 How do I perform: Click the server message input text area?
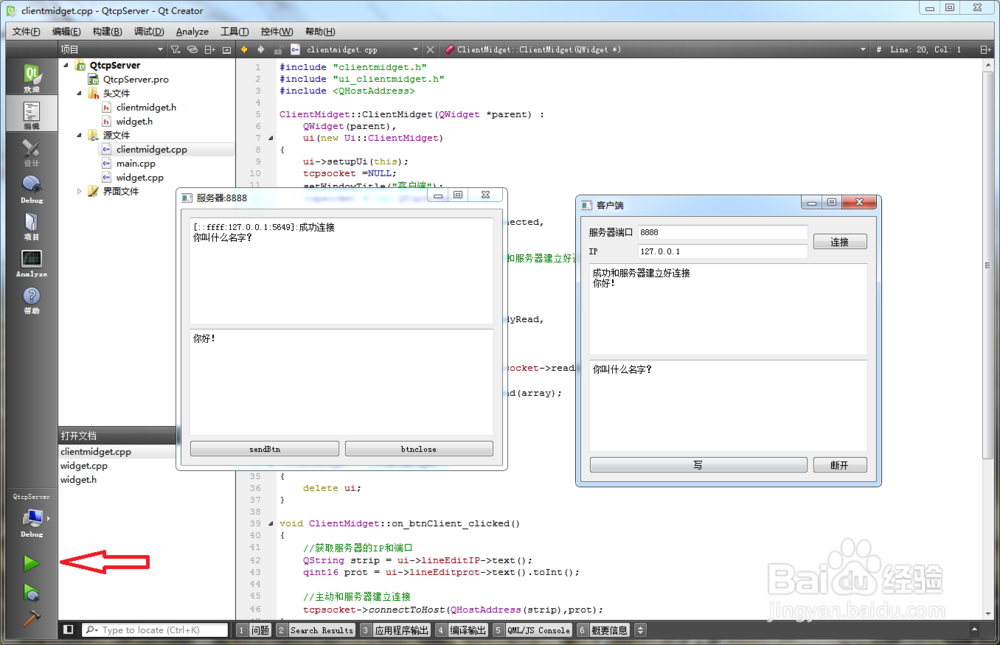(x=342, y=382)
